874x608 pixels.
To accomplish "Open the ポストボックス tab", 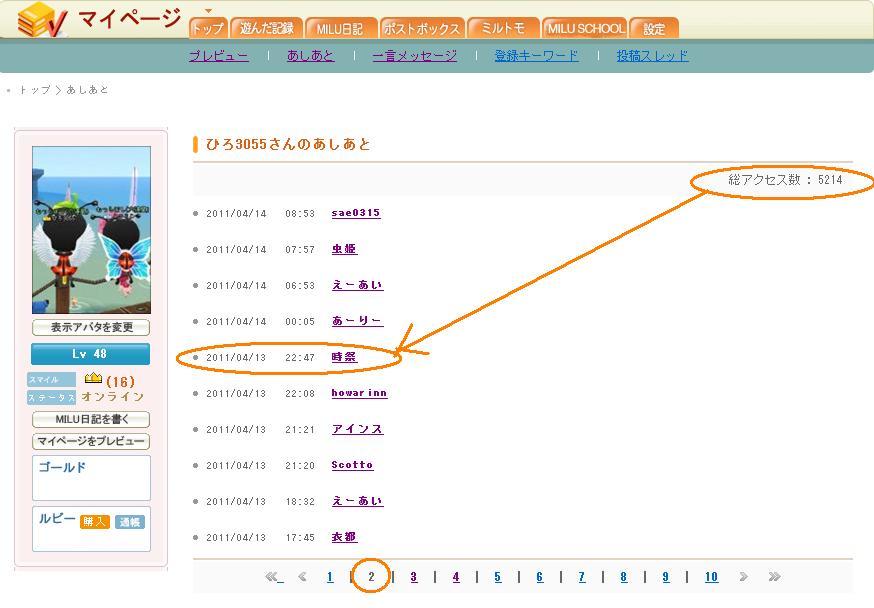I will click(422, 28).
